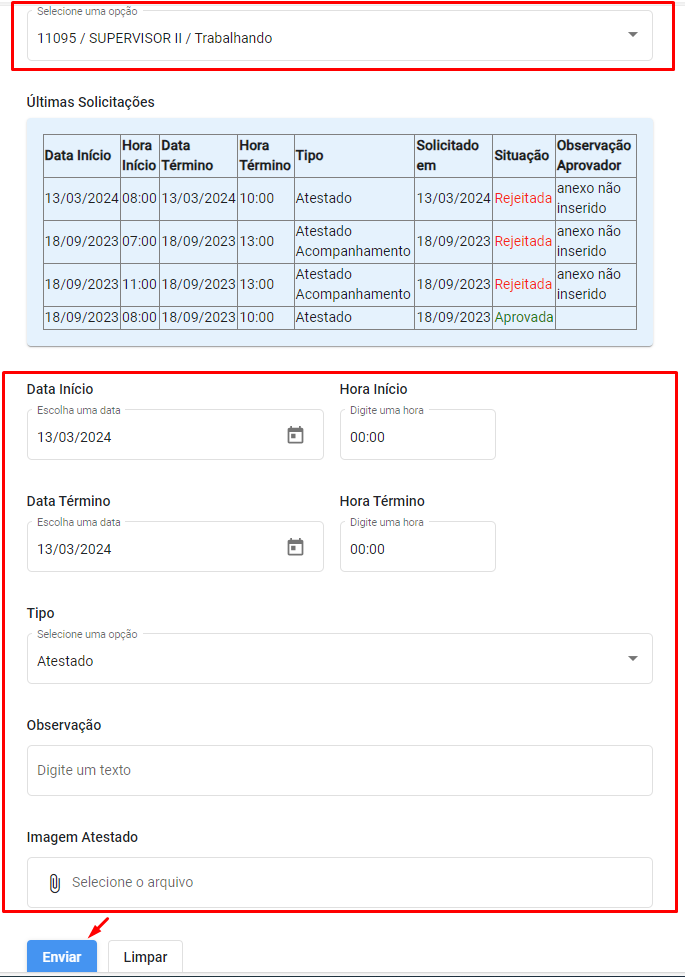685x977 pixels.
Task: Click the Data Início table header
Action: point(82,156)
